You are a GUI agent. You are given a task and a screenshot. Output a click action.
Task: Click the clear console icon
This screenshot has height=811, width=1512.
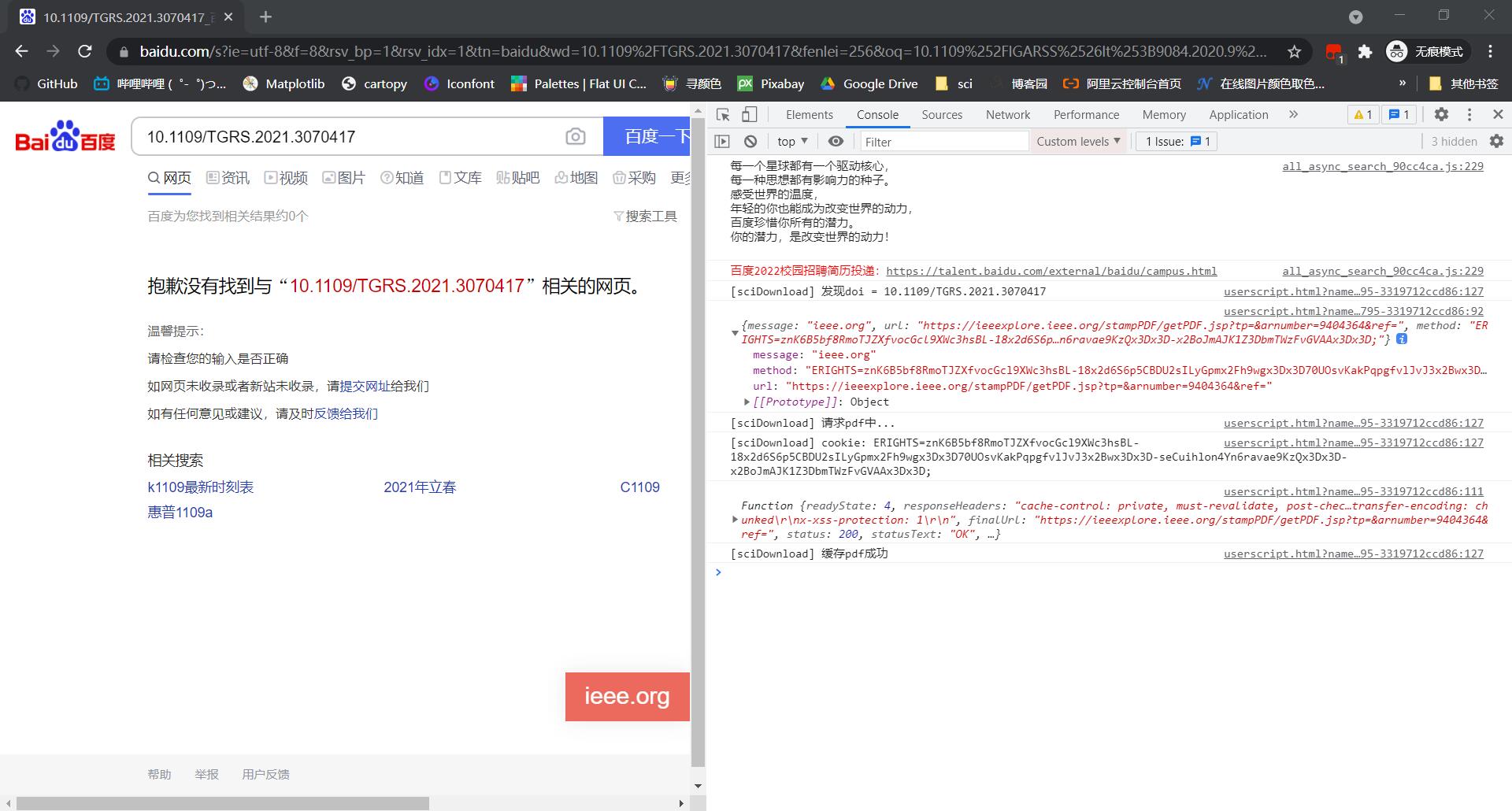pos(750,142)
